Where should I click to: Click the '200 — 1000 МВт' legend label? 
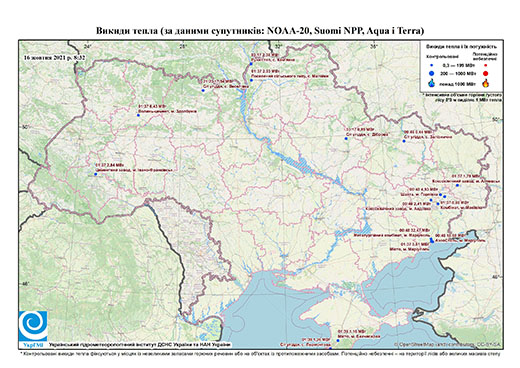click(457, 73)
